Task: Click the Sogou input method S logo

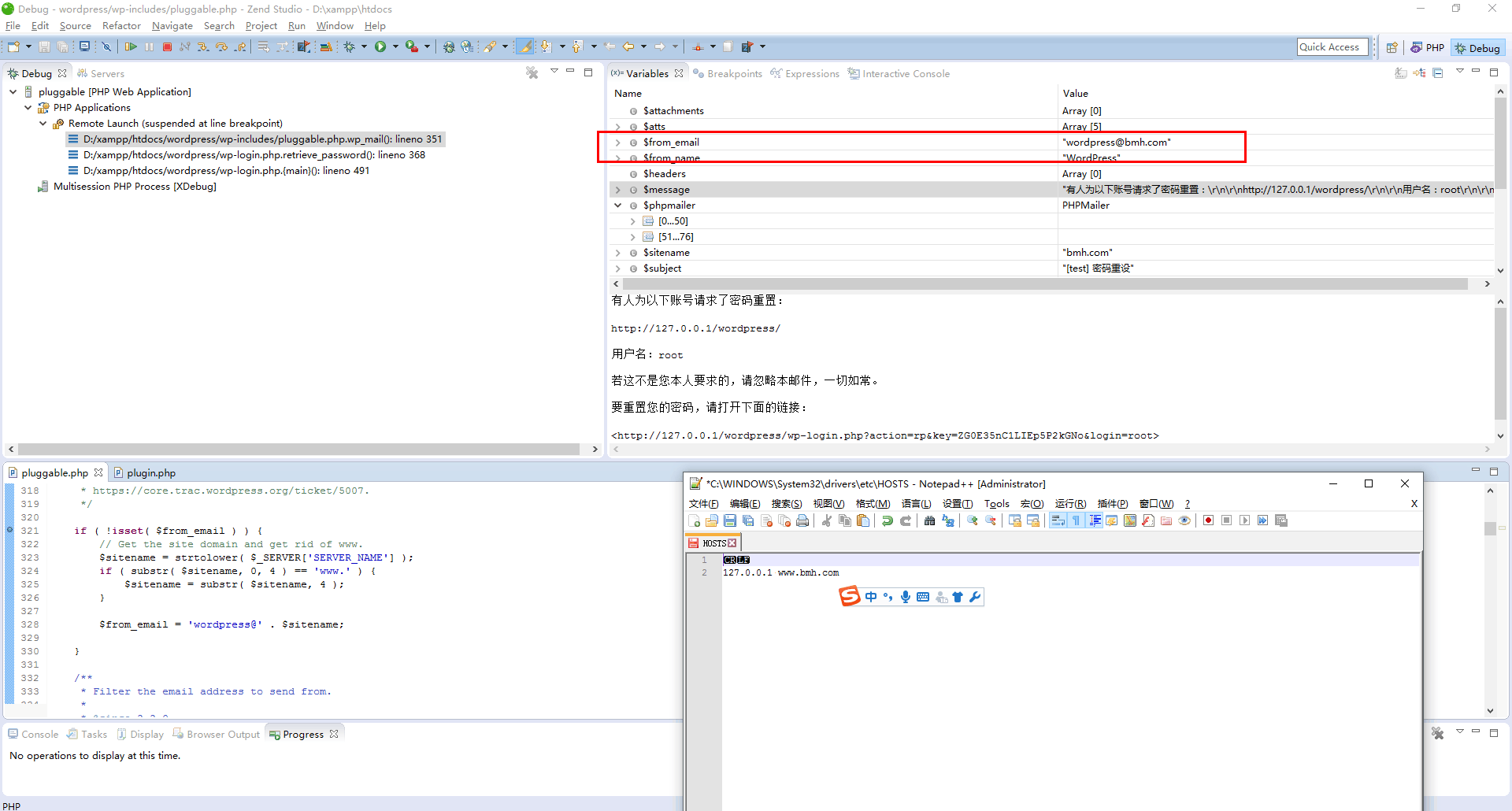Action: pos(850,597)
